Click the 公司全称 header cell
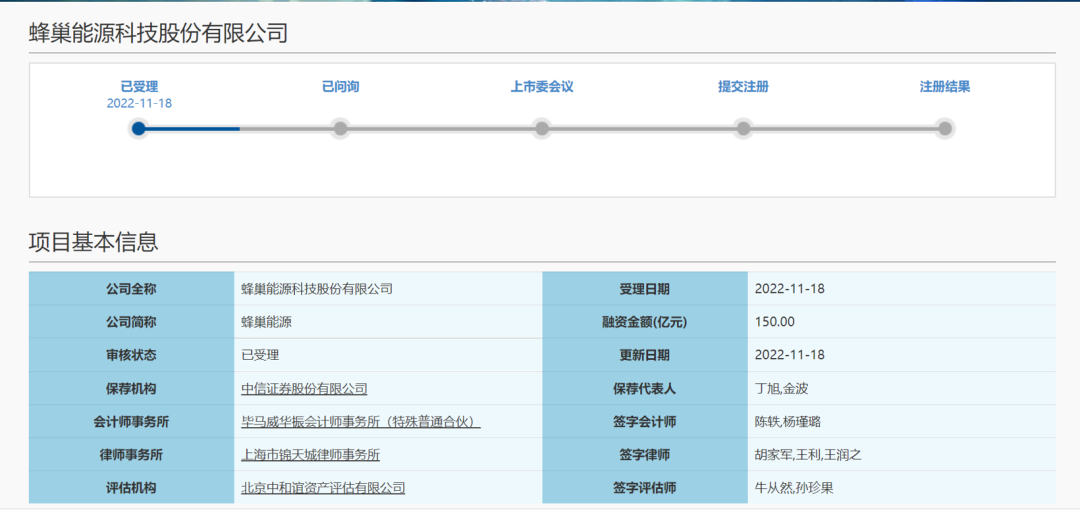 (132, 289)
